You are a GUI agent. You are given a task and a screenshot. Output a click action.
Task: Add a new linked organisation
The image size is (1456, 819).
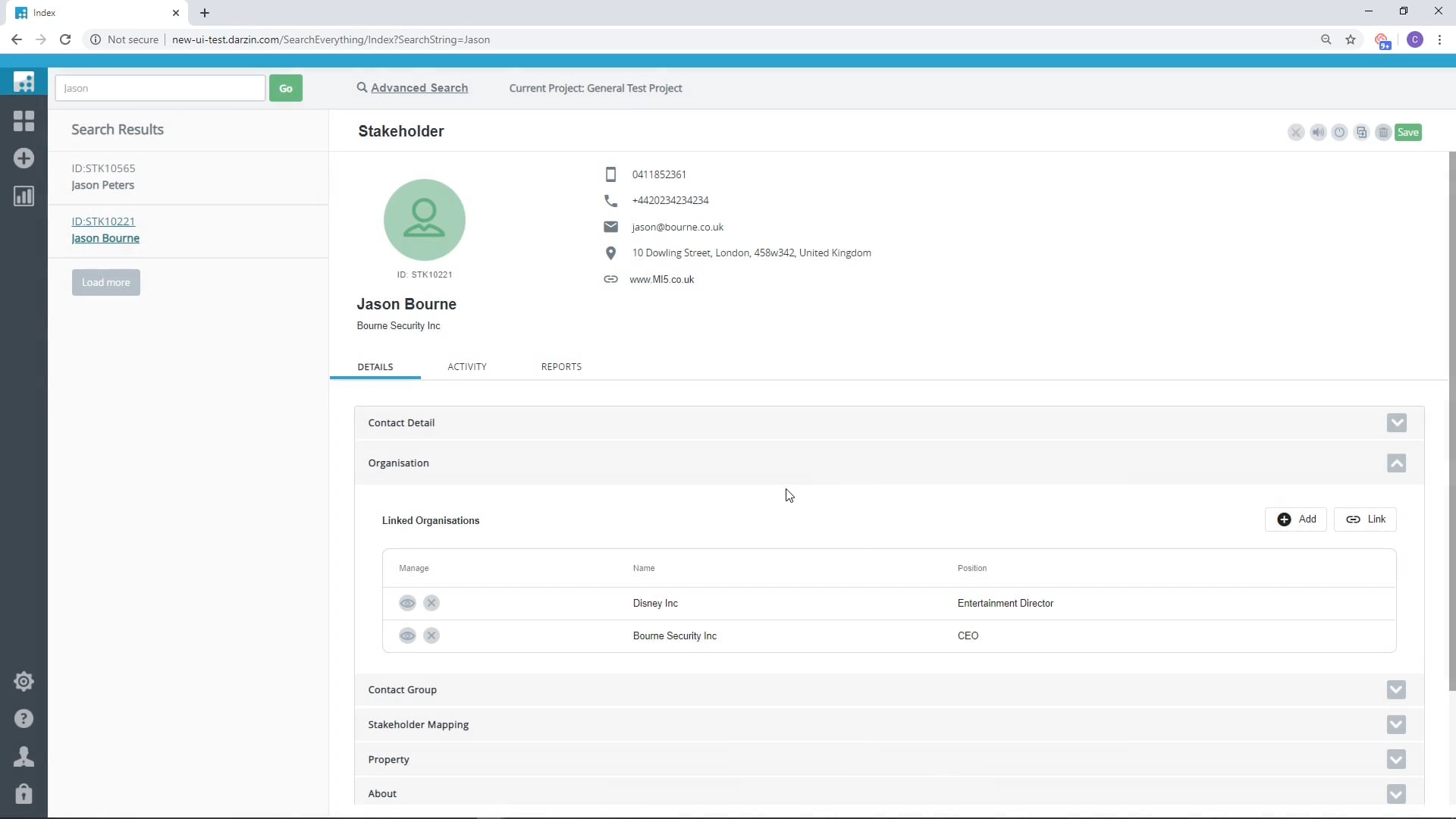1296,519
